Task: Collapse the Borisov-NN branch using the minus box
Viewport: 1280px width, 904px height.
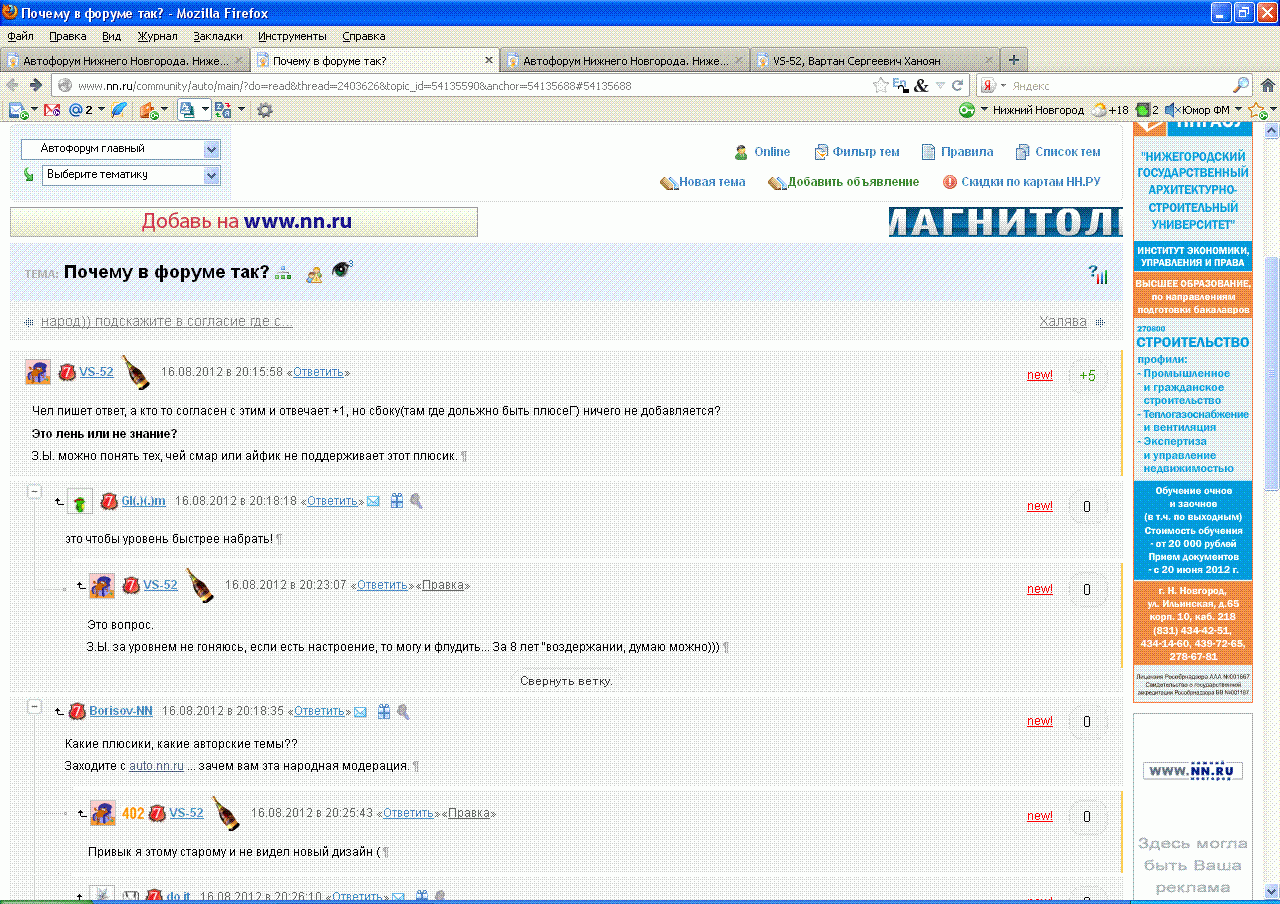Action: (x=34, y=706)
